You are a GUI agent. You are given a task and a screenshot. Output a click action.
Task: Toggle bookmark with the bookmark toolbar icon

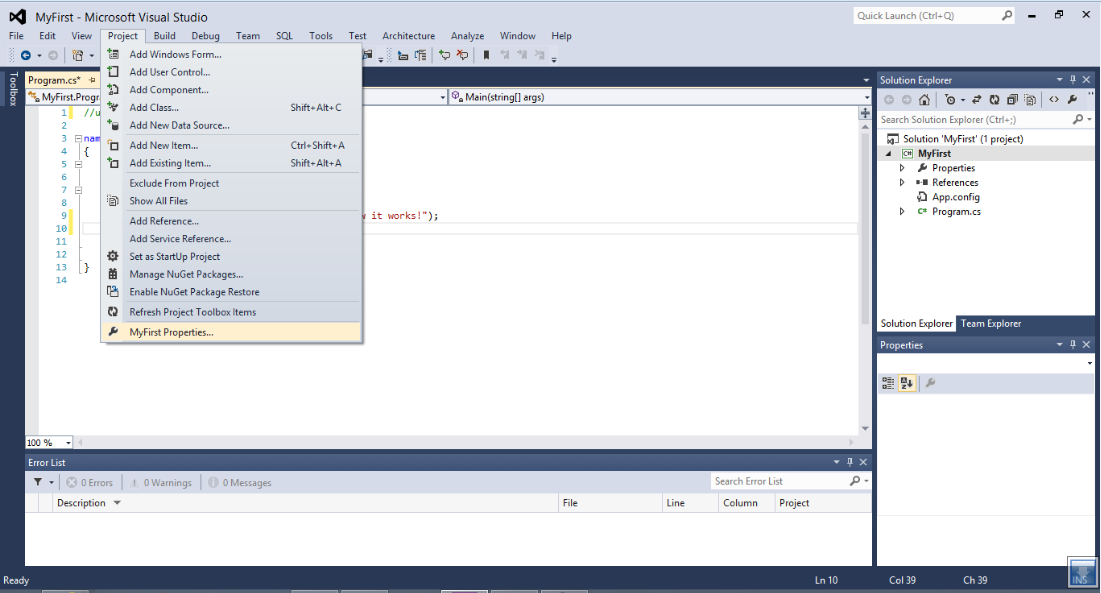(x=486, y=55)
